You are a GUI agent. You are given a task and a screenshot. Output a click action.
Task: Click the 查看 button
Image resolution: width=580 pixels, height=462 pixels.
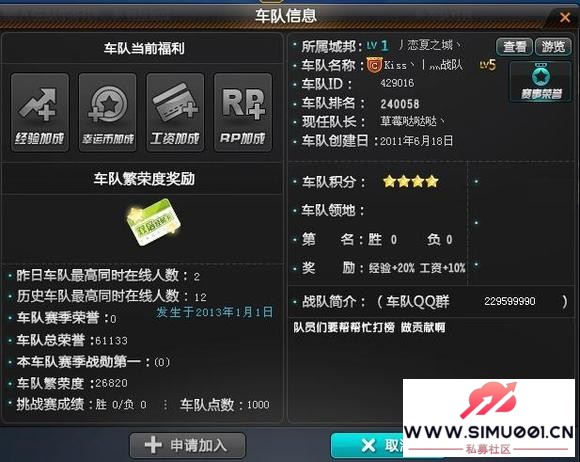tap(514, 47)
